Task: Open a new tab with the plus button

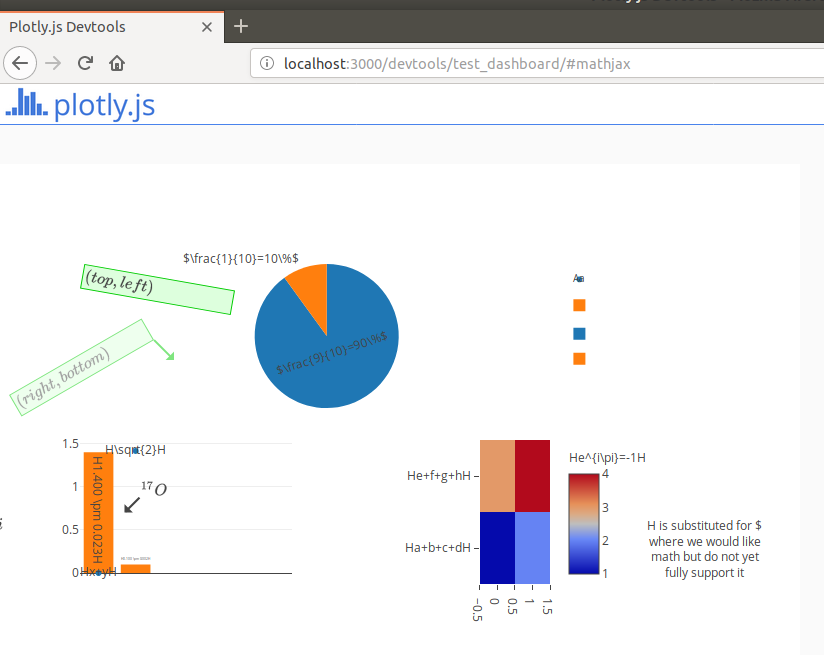Action: pos(241,26)
